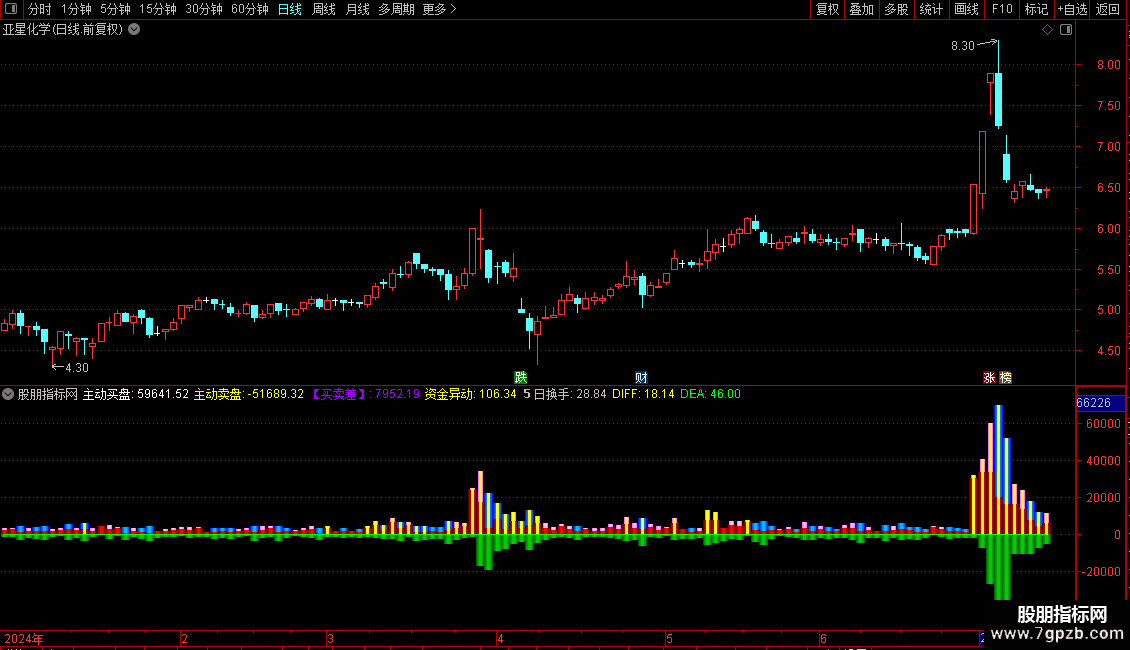The height and width of the screenshot is (650, 1130).
Task: Click the 4.30 low price label
Action: [x=77, y=368]
